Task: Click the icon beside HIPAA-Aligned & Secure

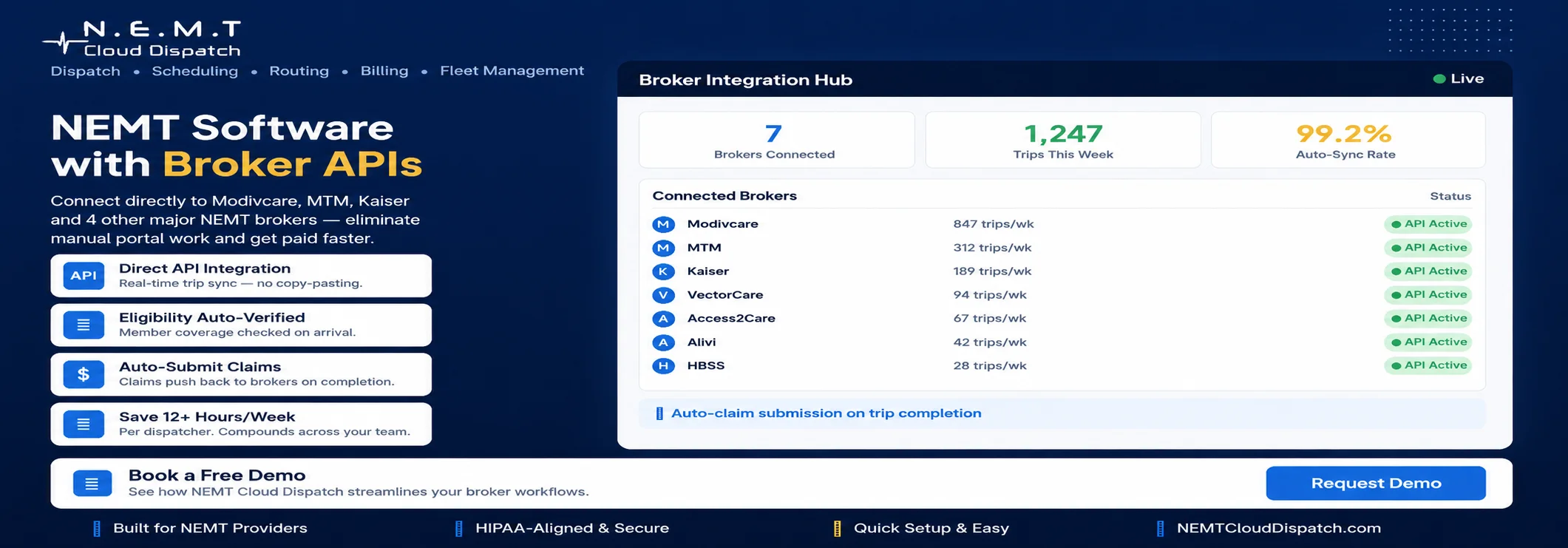Action: pos(459,528)
